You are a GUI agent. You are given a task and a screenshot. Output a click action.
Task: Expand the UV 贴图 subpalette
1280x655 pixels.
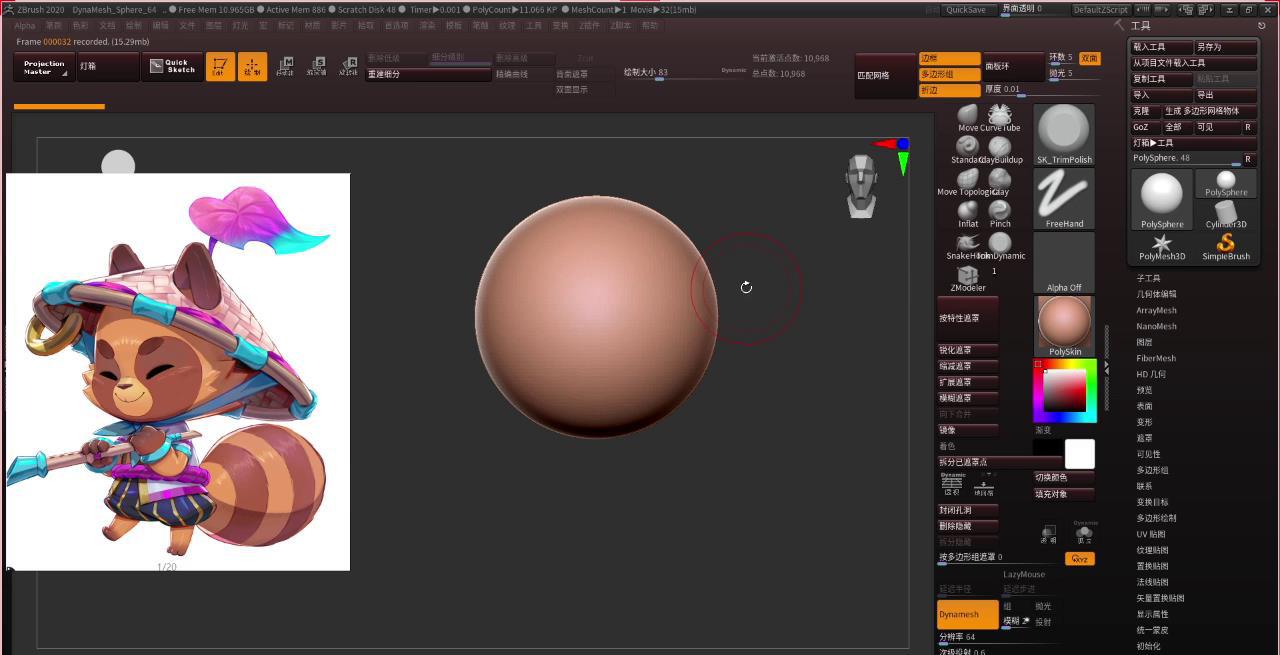(1151, 534)
